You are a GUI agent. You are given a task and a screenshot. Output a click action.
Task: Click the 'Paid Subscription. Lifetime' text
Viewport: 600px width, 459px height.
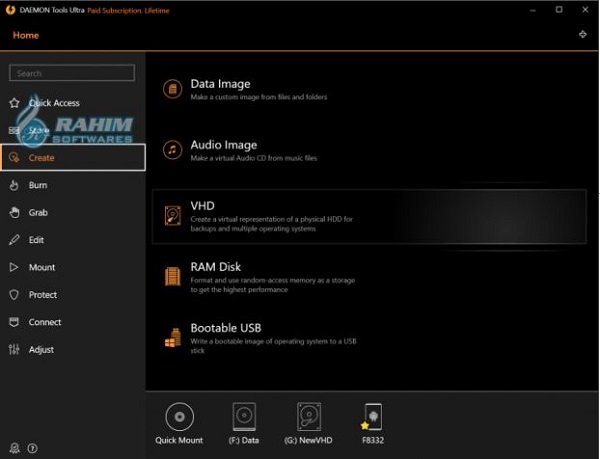click(x=128, y=10)
